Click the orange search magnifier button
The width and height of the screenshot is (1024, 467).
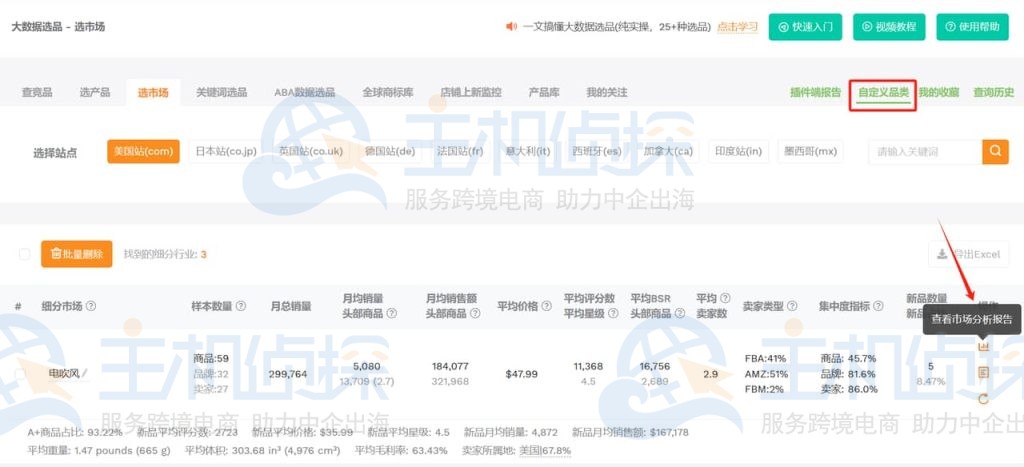coord(995,152)
